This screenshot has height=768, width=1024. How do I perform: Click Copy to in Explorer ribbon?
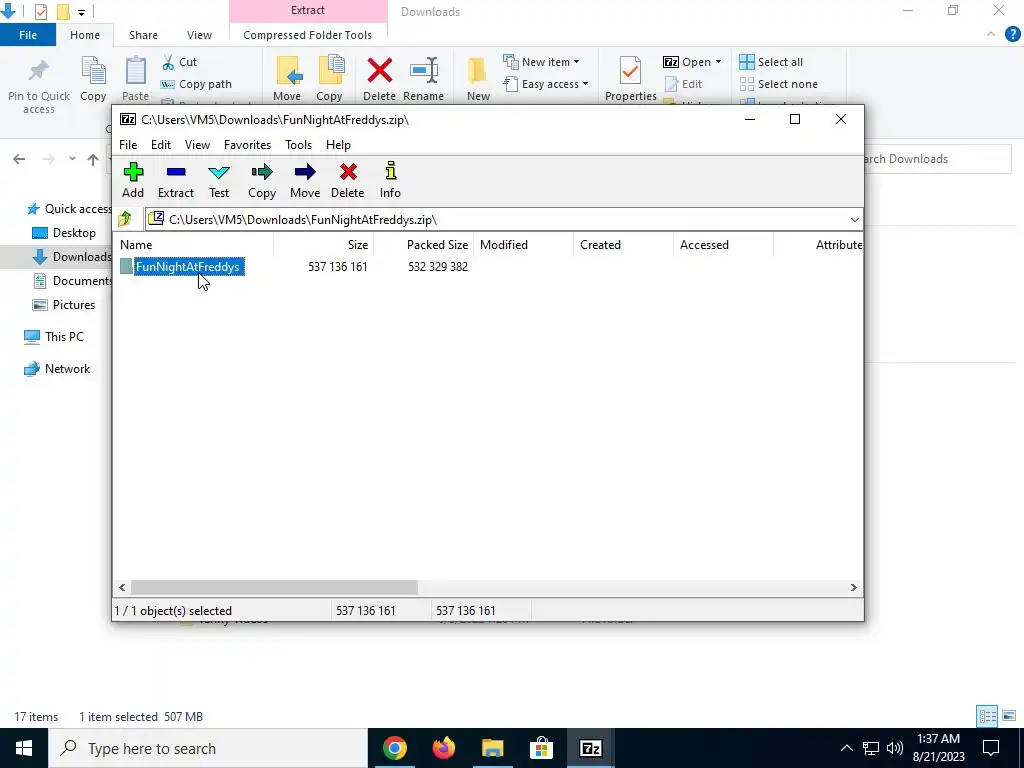(329, 80)
